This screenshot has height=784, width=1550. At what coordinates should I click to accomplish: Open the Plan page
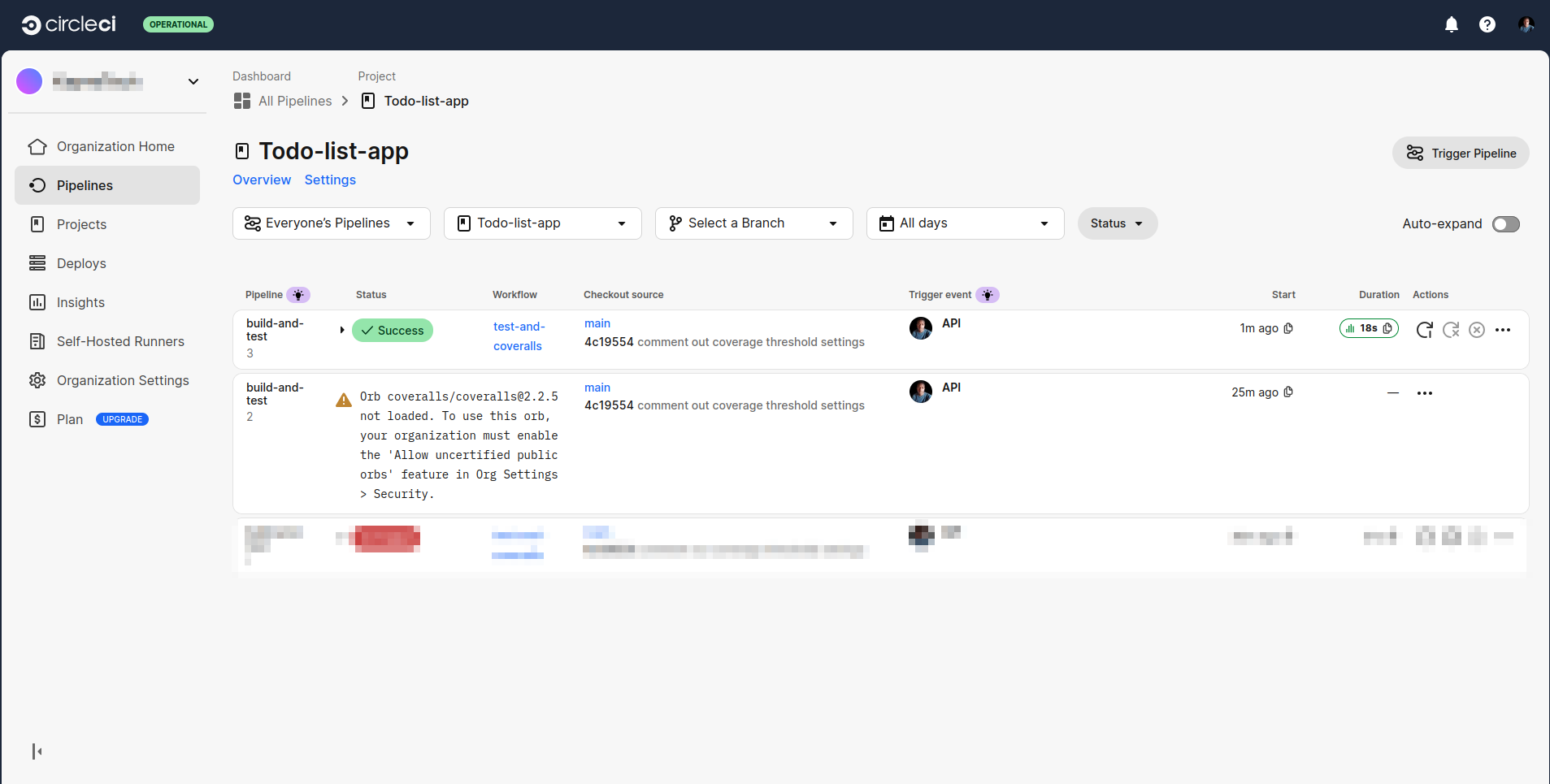tap(70, 419)
